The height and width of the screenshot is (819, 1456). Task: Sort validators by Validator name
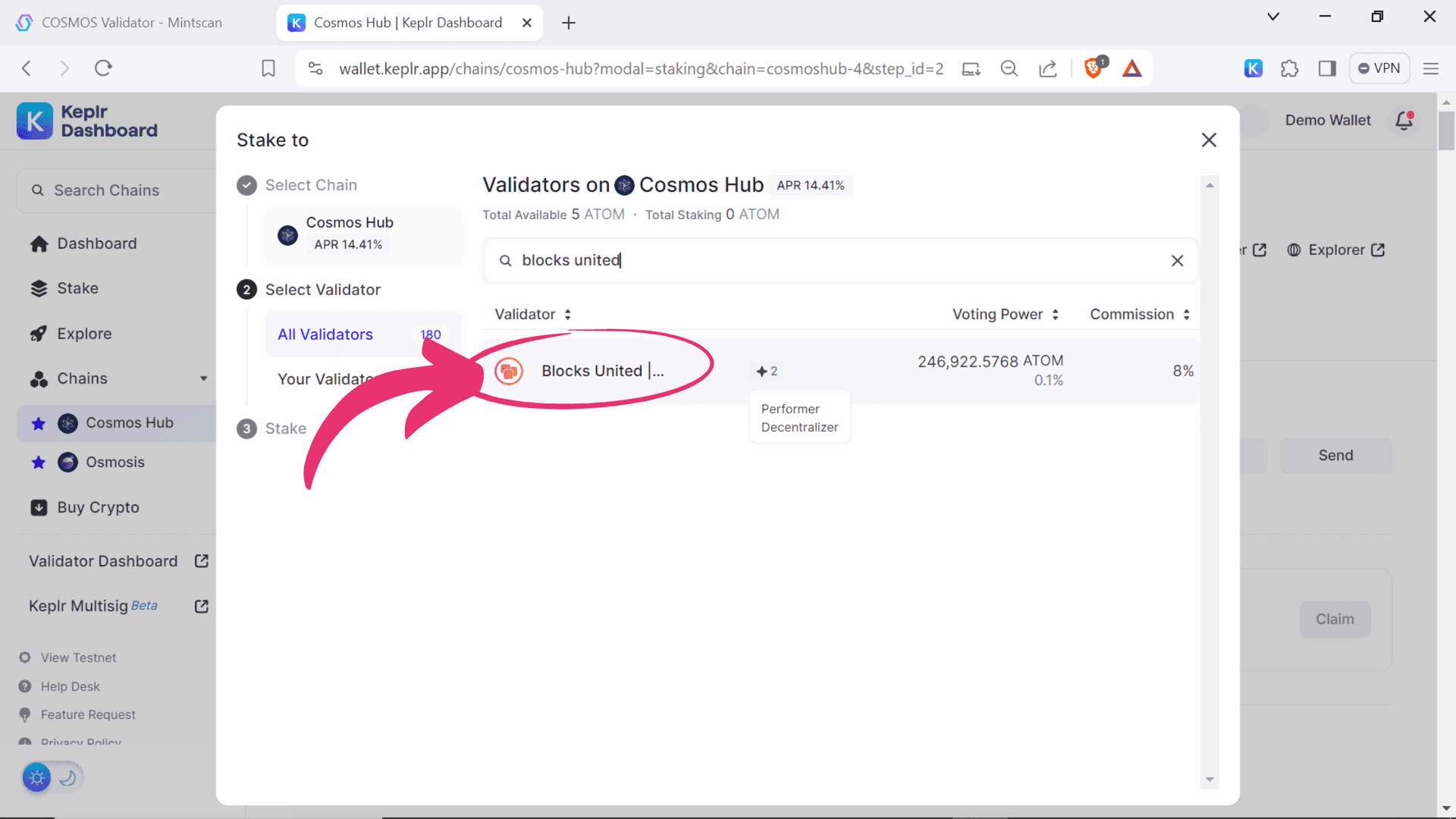click(532, 315)
